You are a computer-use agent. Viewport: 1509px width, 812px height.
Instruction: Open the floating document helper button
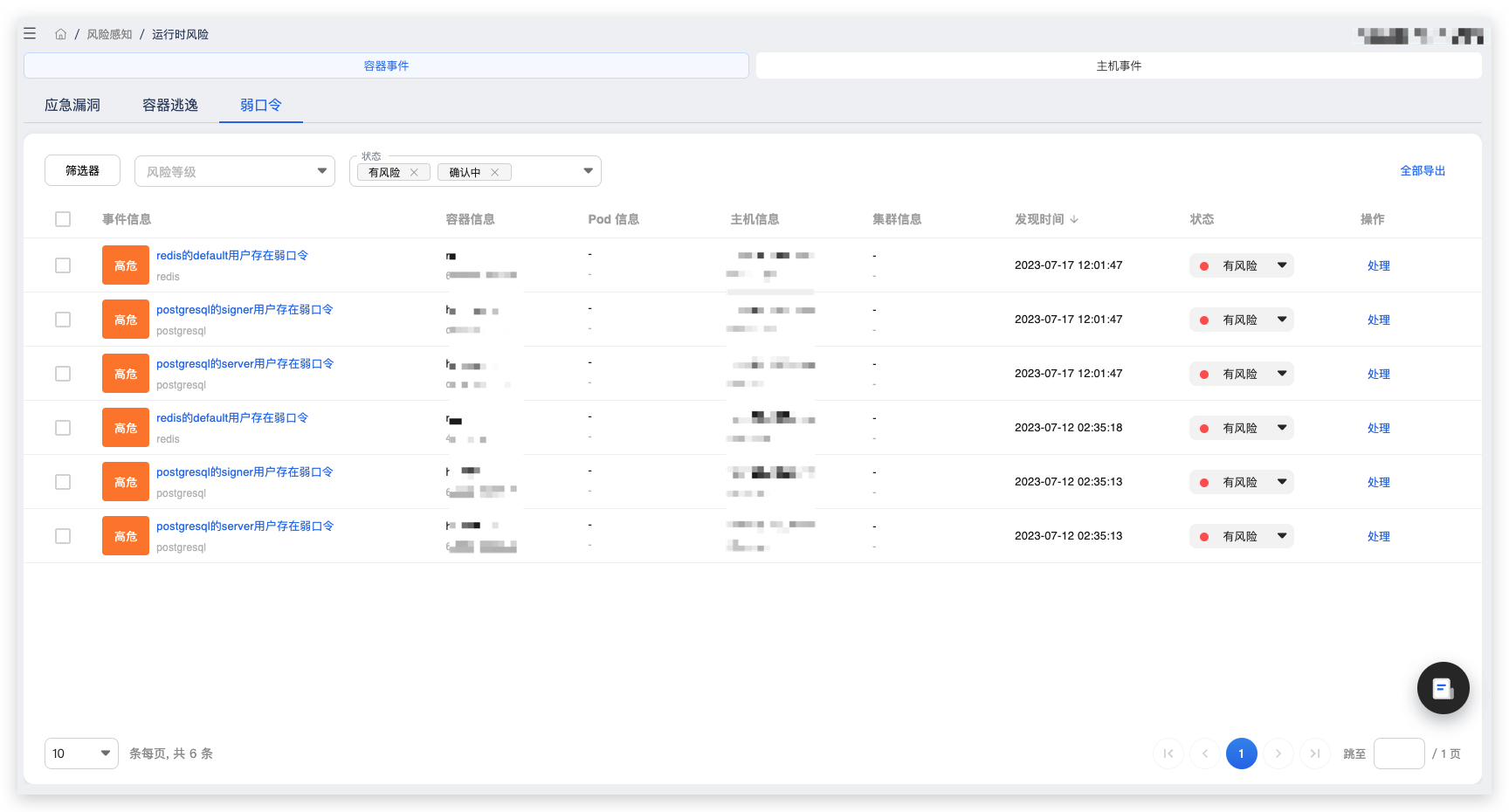1443,688
